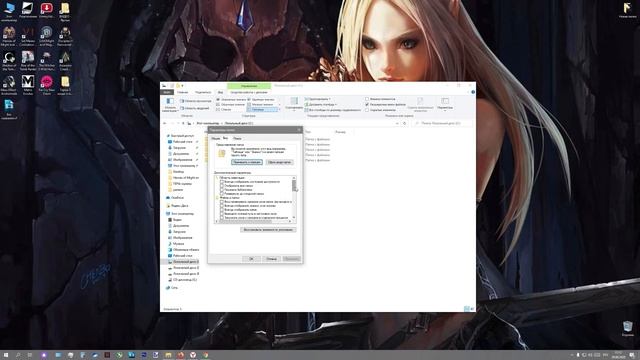This screenshot has width=640, height=360.
Task: Select the Этот компьютер desktop icon
Action: [9, 11]
